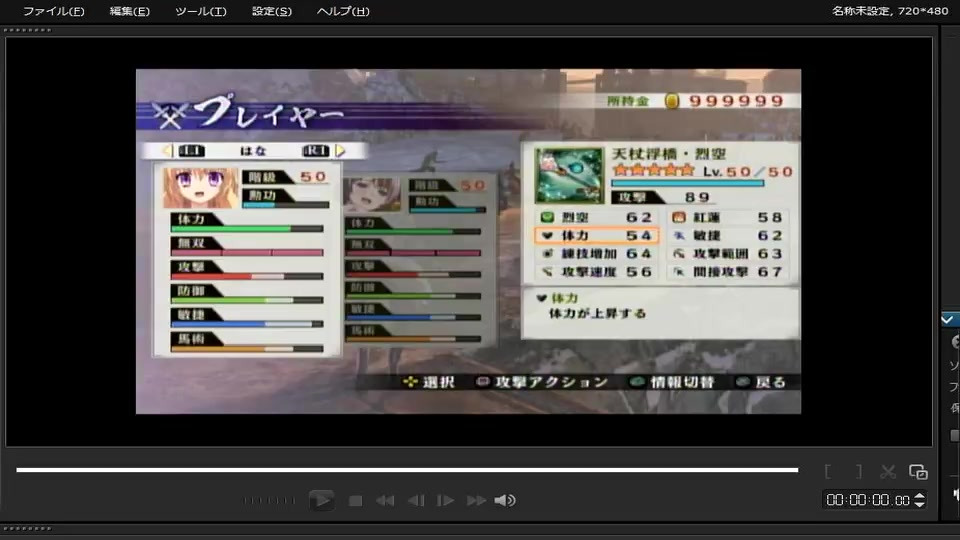Click the Fast-forward double-arrow button
Viewport: 960px width, 540px height.
pyautogui.click(x=476, y=501)
